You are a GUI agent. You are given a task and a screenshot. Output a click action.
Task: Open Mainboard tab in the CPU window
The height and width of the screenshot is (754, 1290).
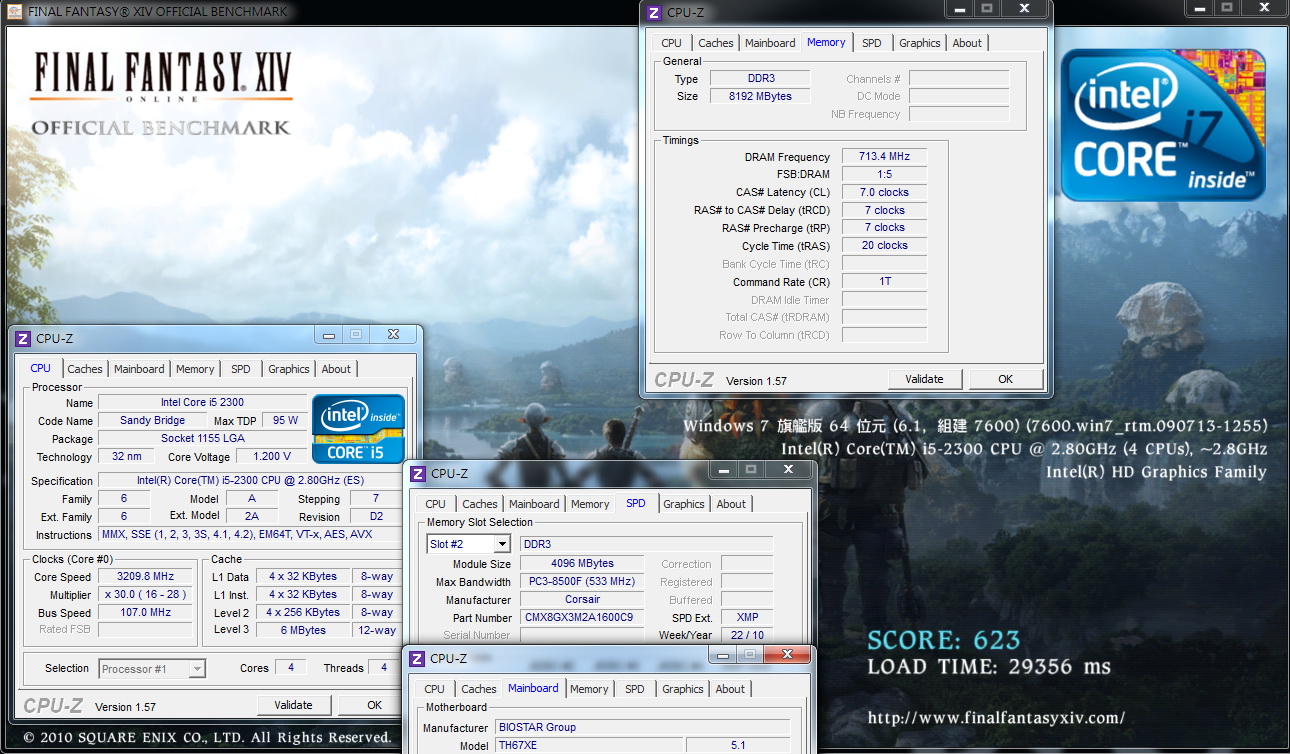(x=139, y=369)
